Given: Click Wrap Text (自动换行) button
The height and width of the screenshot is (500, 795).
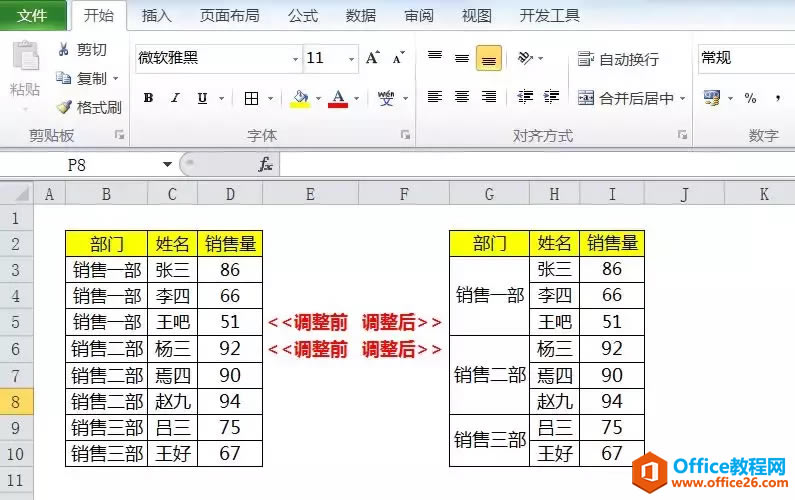Looking at the screenshot, I should point(619,59).
